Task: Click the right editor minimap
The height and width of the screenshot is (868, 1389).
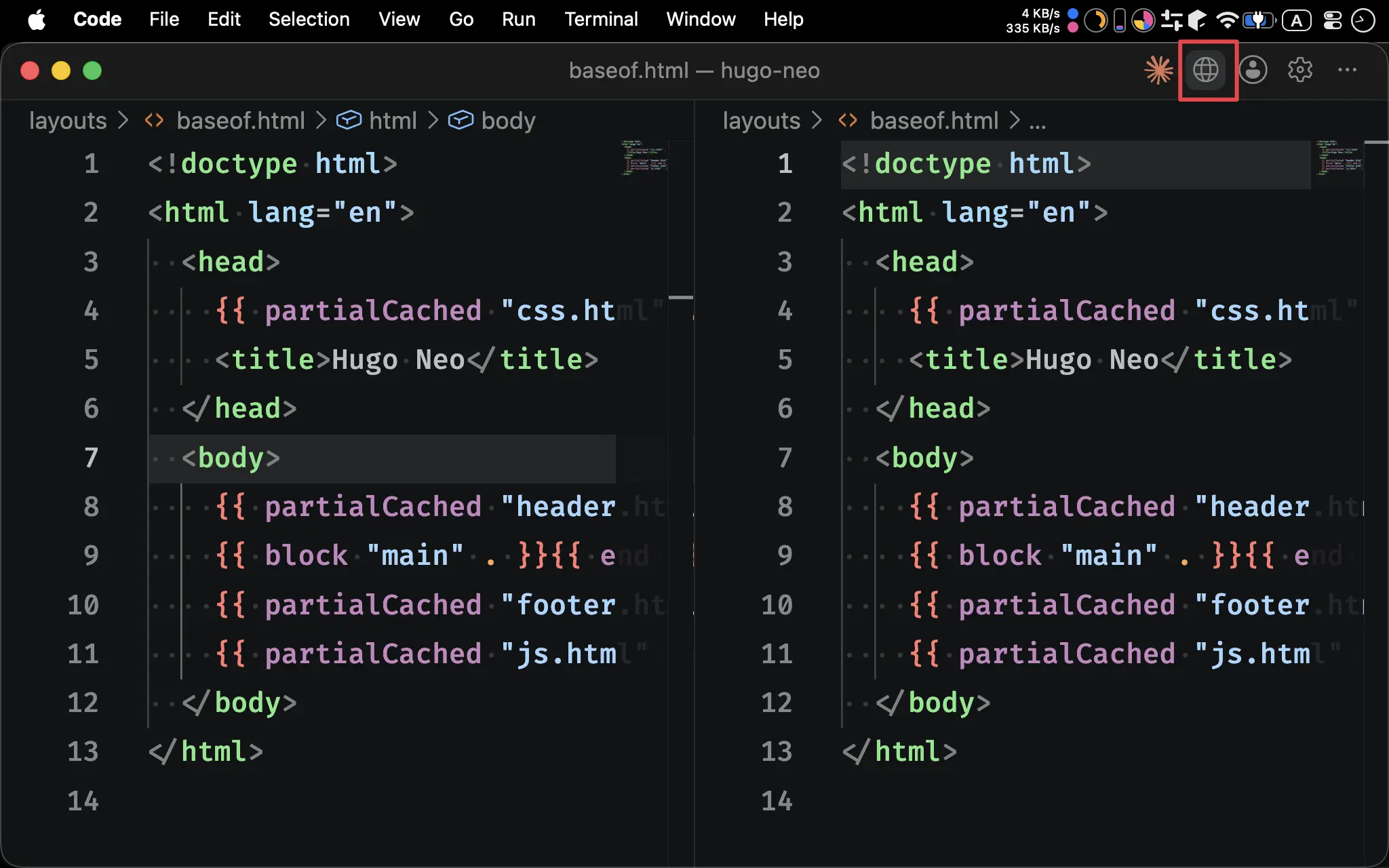Action: [x=1339, y=158]
